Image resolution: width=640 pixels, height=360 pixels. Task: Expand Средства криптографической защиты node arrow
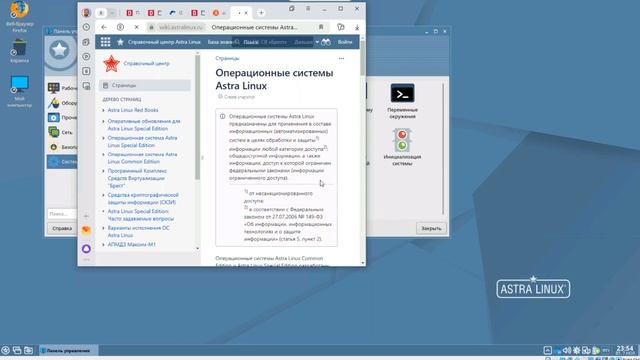click(104, 195)
